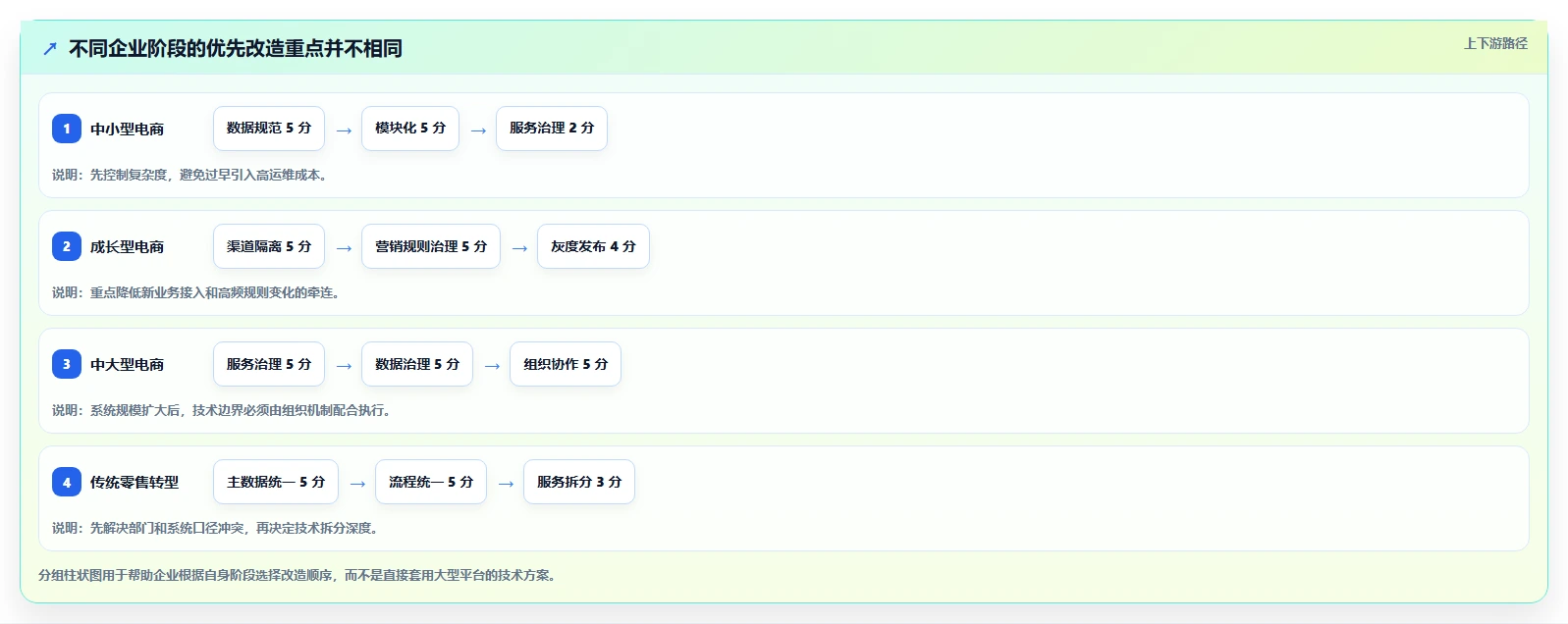Image resolution: width=1568 pixels, height=624 pixels.
Task: Click the trend arrow icon beside the title
Action: click(50, 48)
